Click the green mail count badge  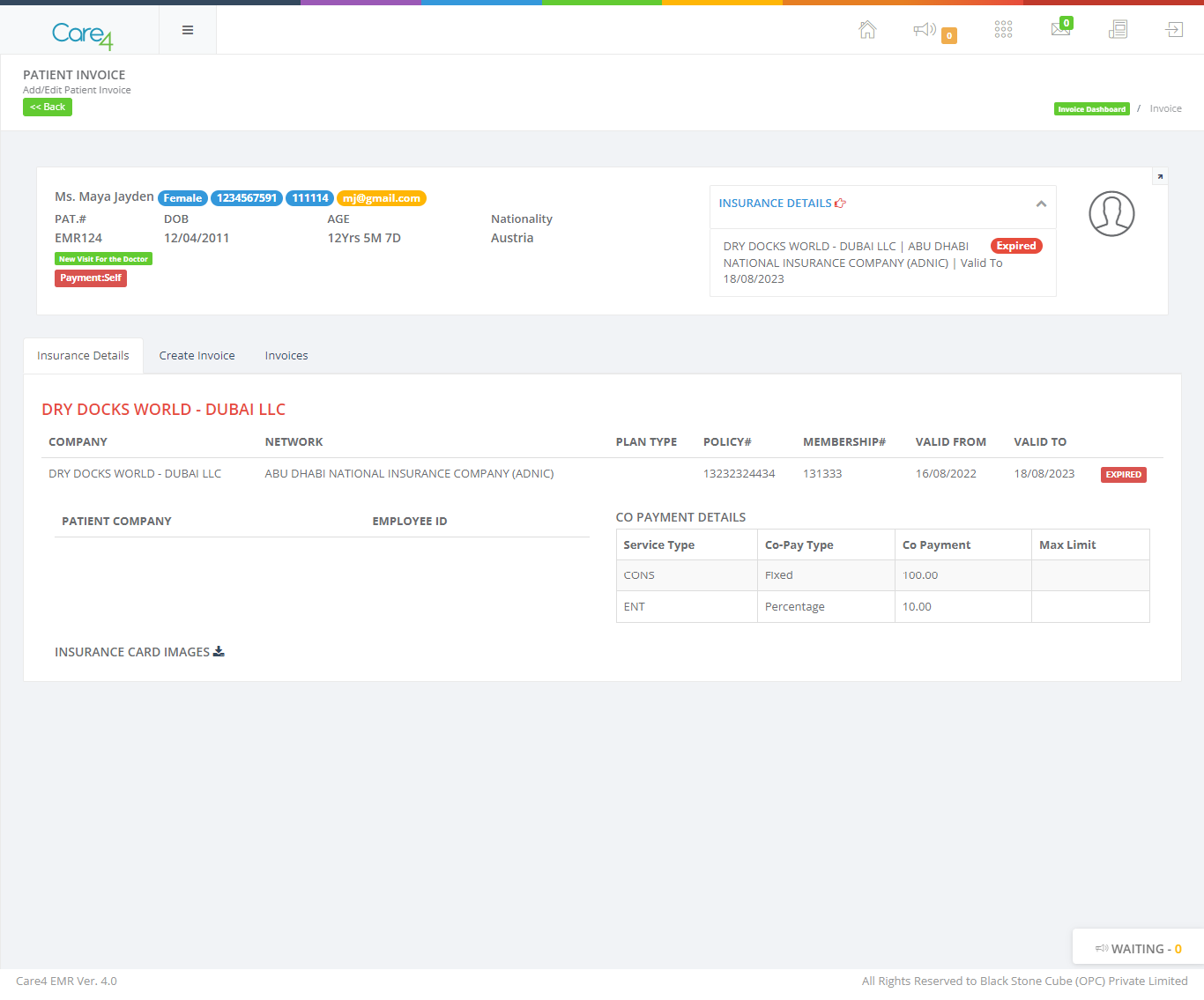coord(1067,24)
